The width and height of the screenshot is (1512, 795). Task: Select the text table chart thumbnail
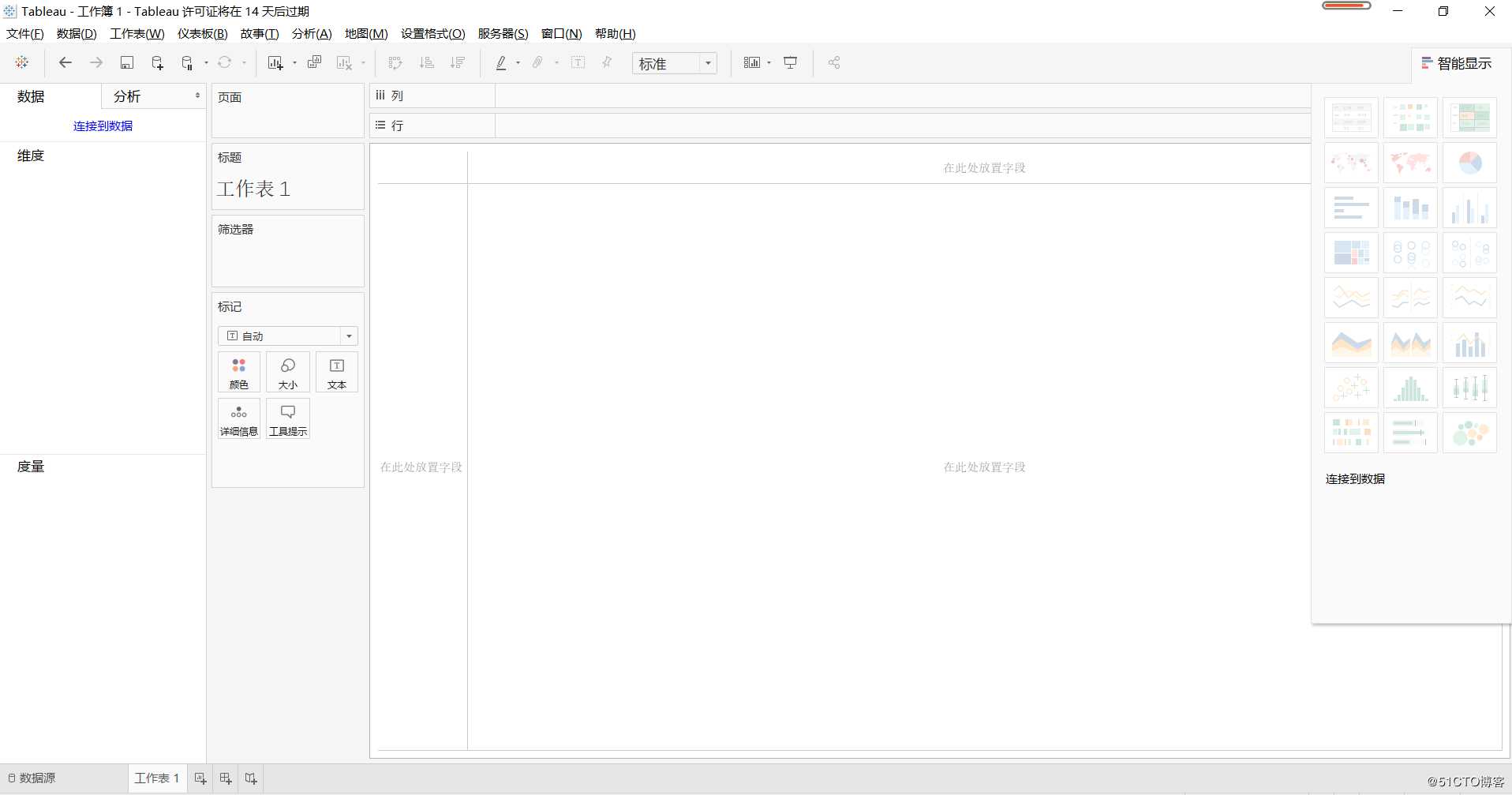(x=1351, y=118)
